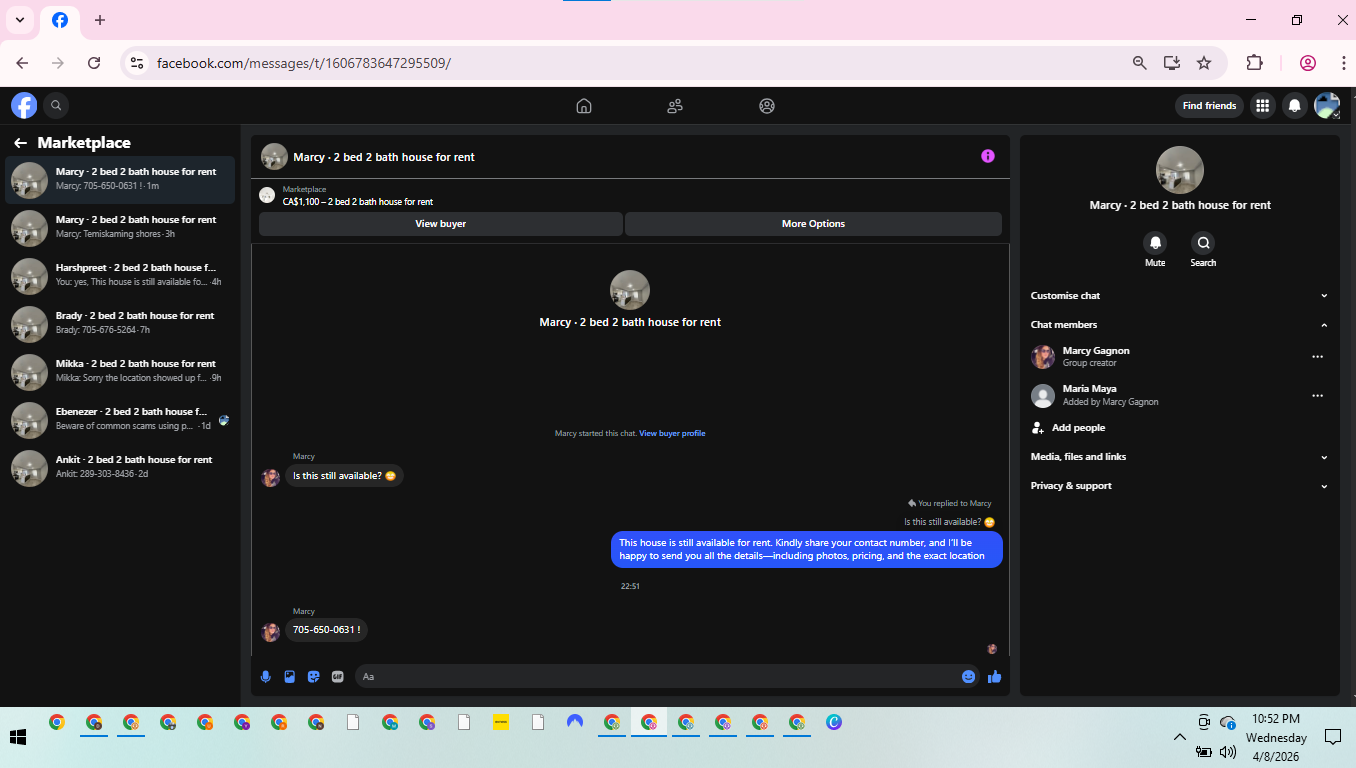Show hidden system tray icons chevron
This screenshot has height=768, width=1356.
[1179, 737]
